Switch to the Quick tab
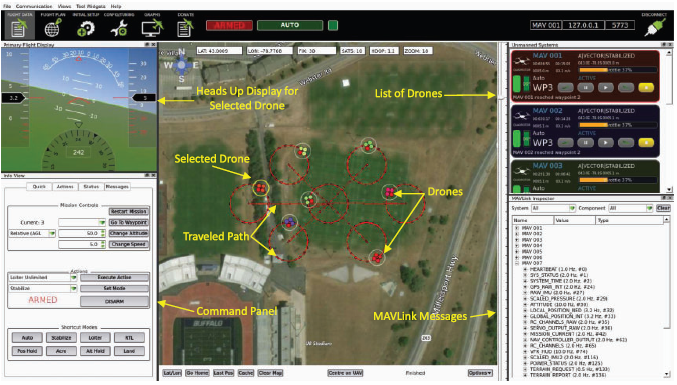The height and width of the screenshot is (385, 677). [39, 187]
